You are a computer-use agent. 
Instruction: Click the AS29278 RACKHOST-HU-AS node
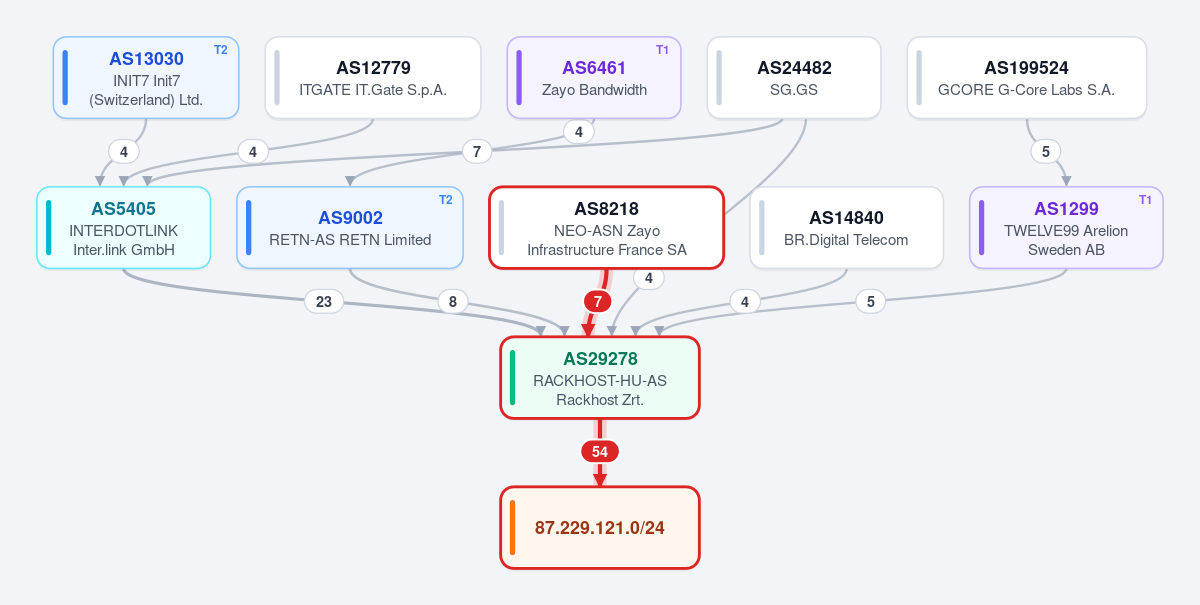pos(600,378)
